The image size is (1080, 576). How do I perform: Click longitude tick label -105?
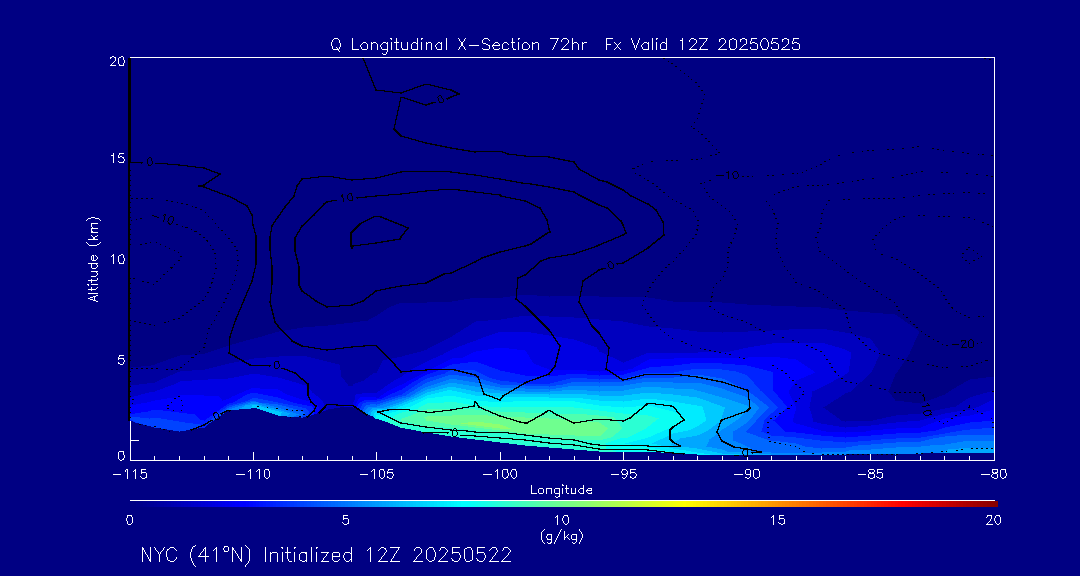[376, 475]
